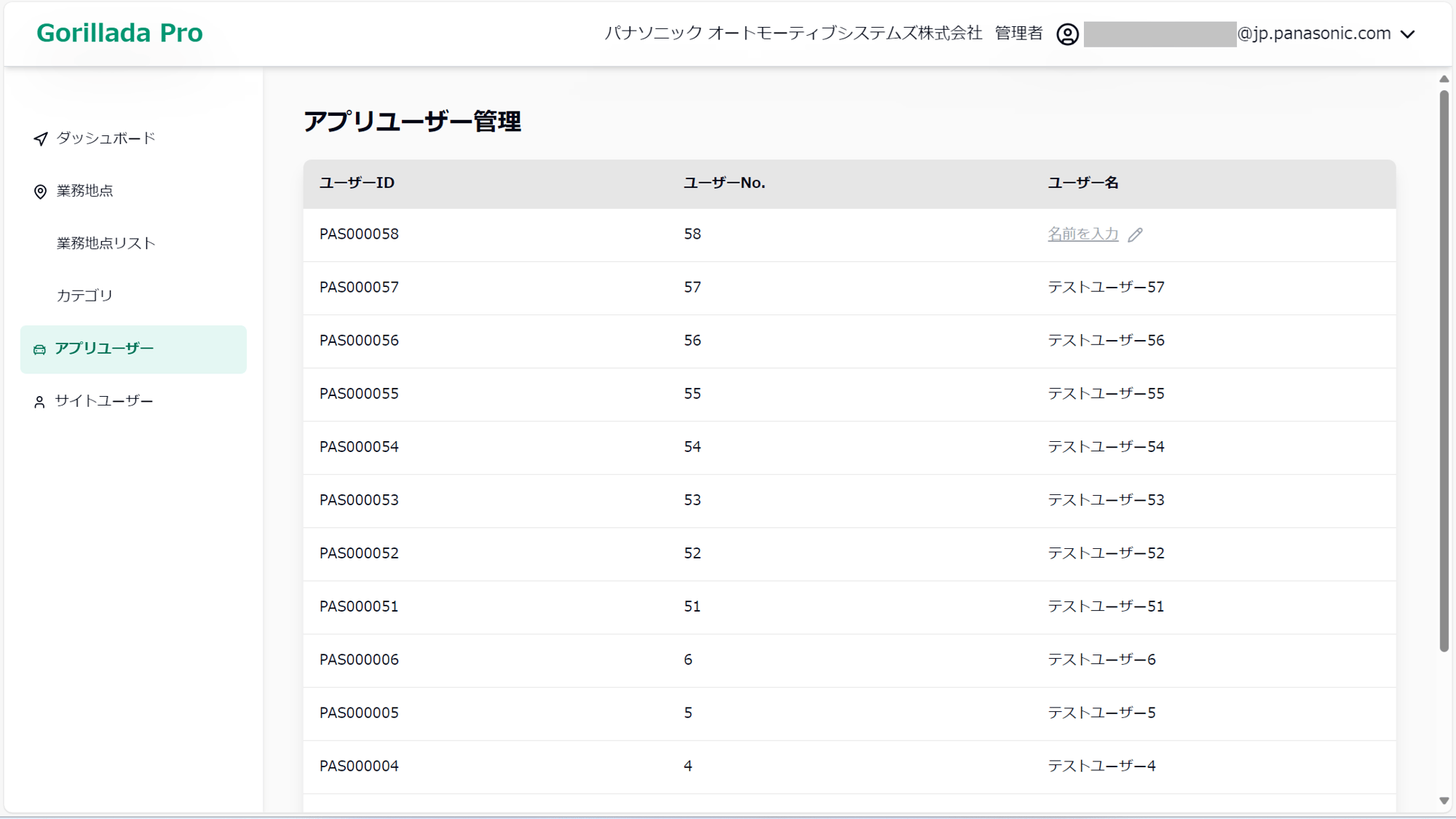Click user name テストユーザー5
The height and width of the screenshot is (819, 1456).
pos(1101,712)
